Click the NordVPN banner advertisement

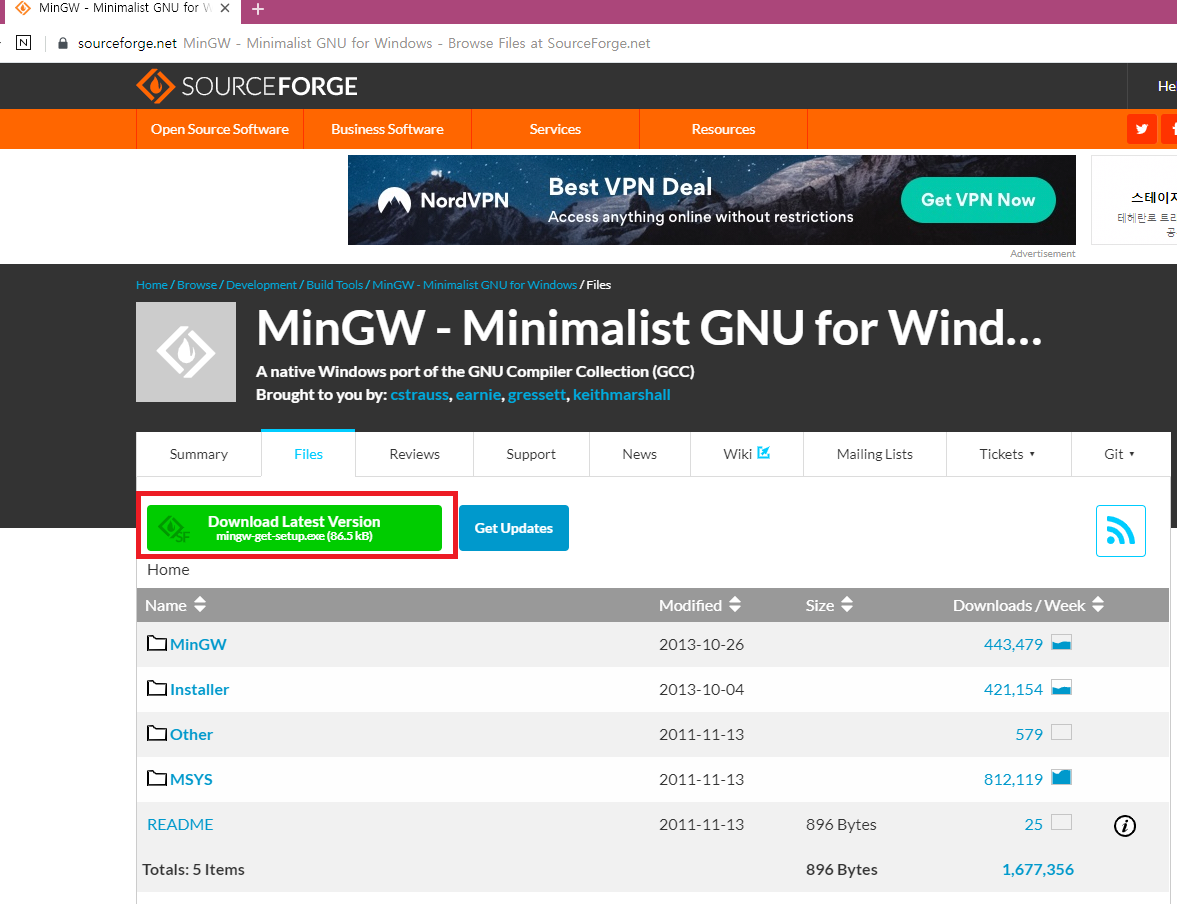tap(712, 200)
